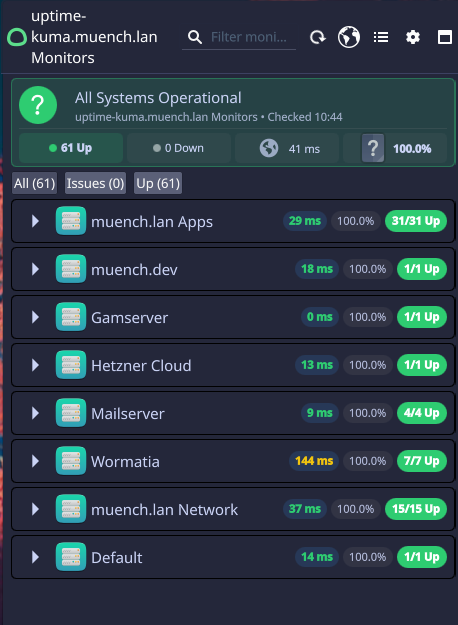The width and height of the screenshot is (458, 625).
Task: Expand the muench.lan Apps group
Action: tap(35, 221)
